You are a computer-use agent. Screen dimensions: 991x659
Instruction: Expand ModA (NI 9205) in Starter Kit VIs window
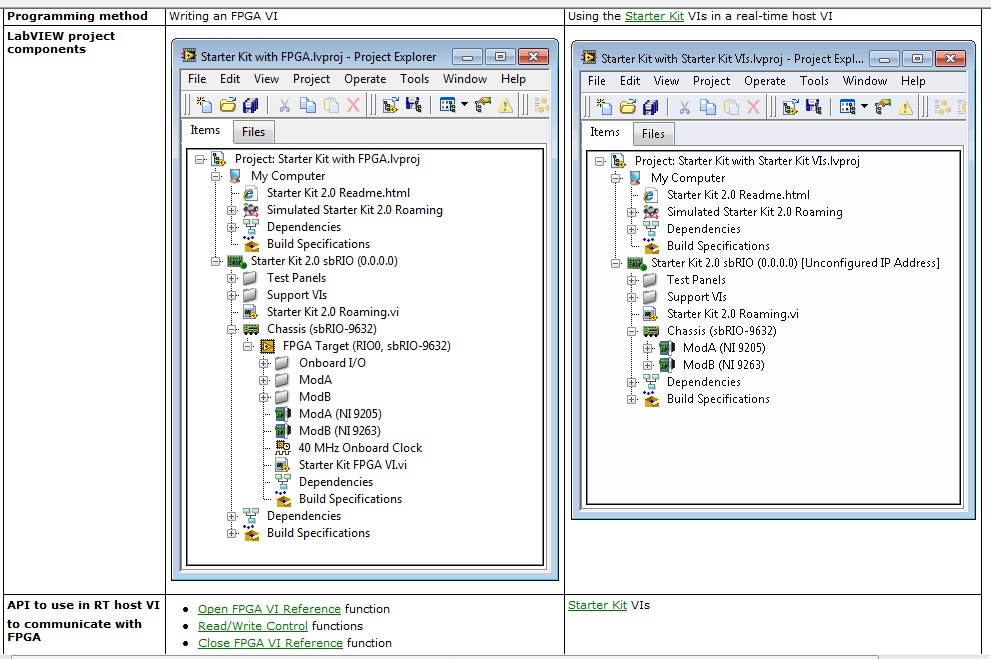(x=648, y=348)
